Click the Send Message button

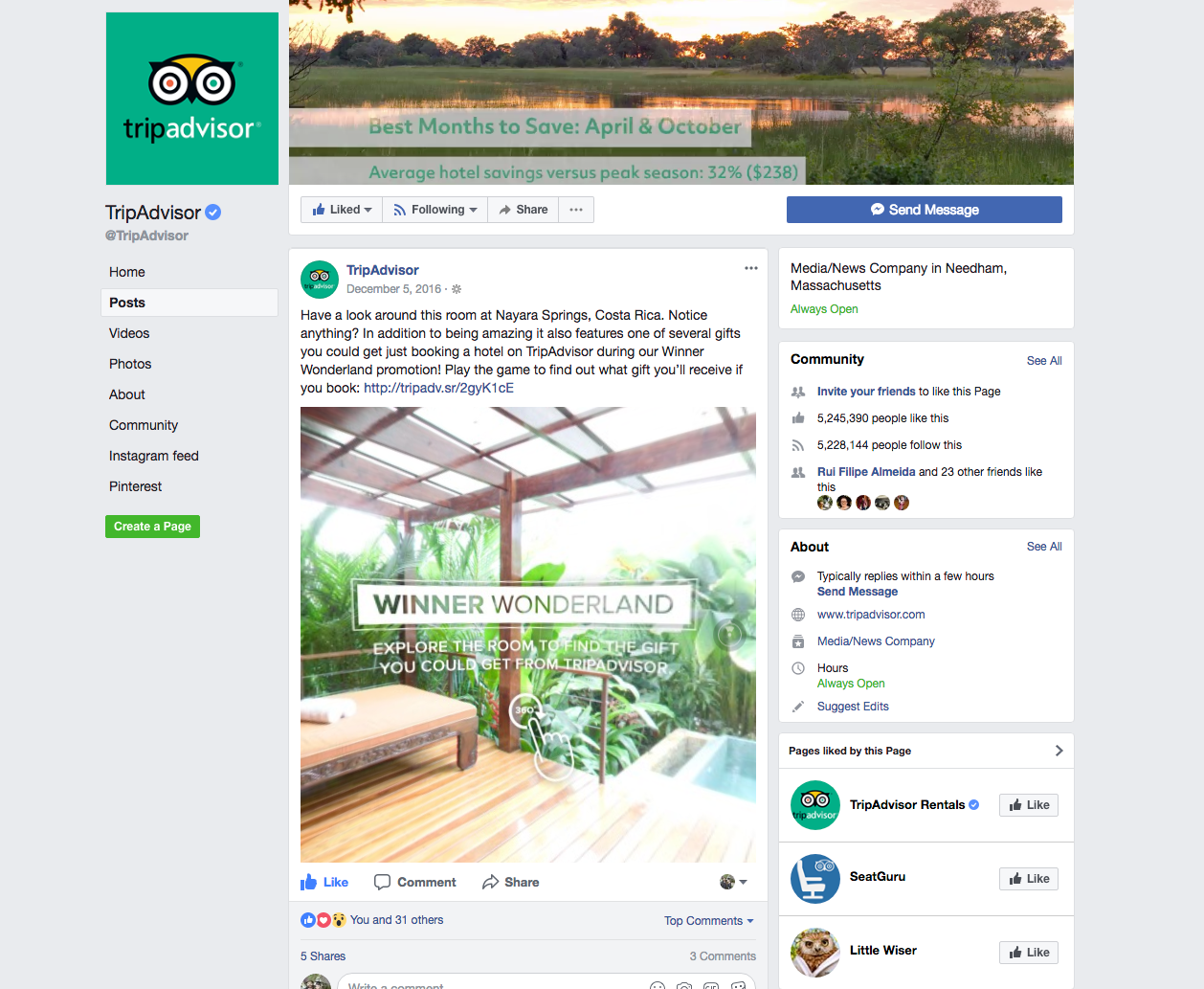(925, 210)
